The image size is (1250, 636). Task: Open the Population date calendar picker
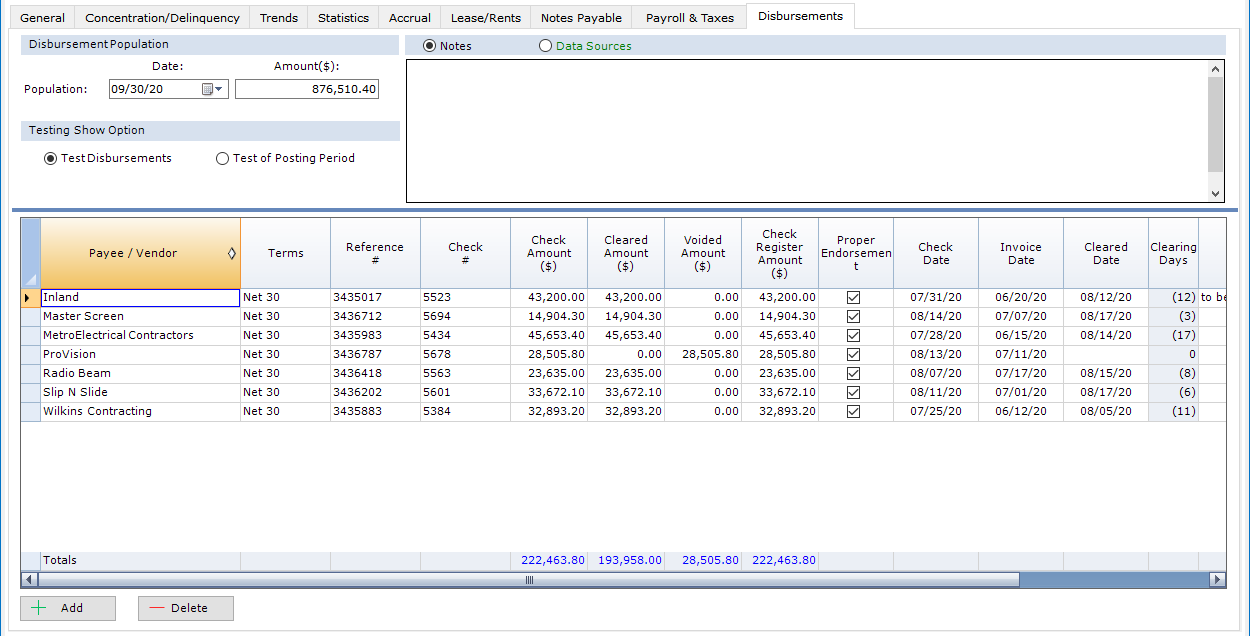[x=213, y=89]
